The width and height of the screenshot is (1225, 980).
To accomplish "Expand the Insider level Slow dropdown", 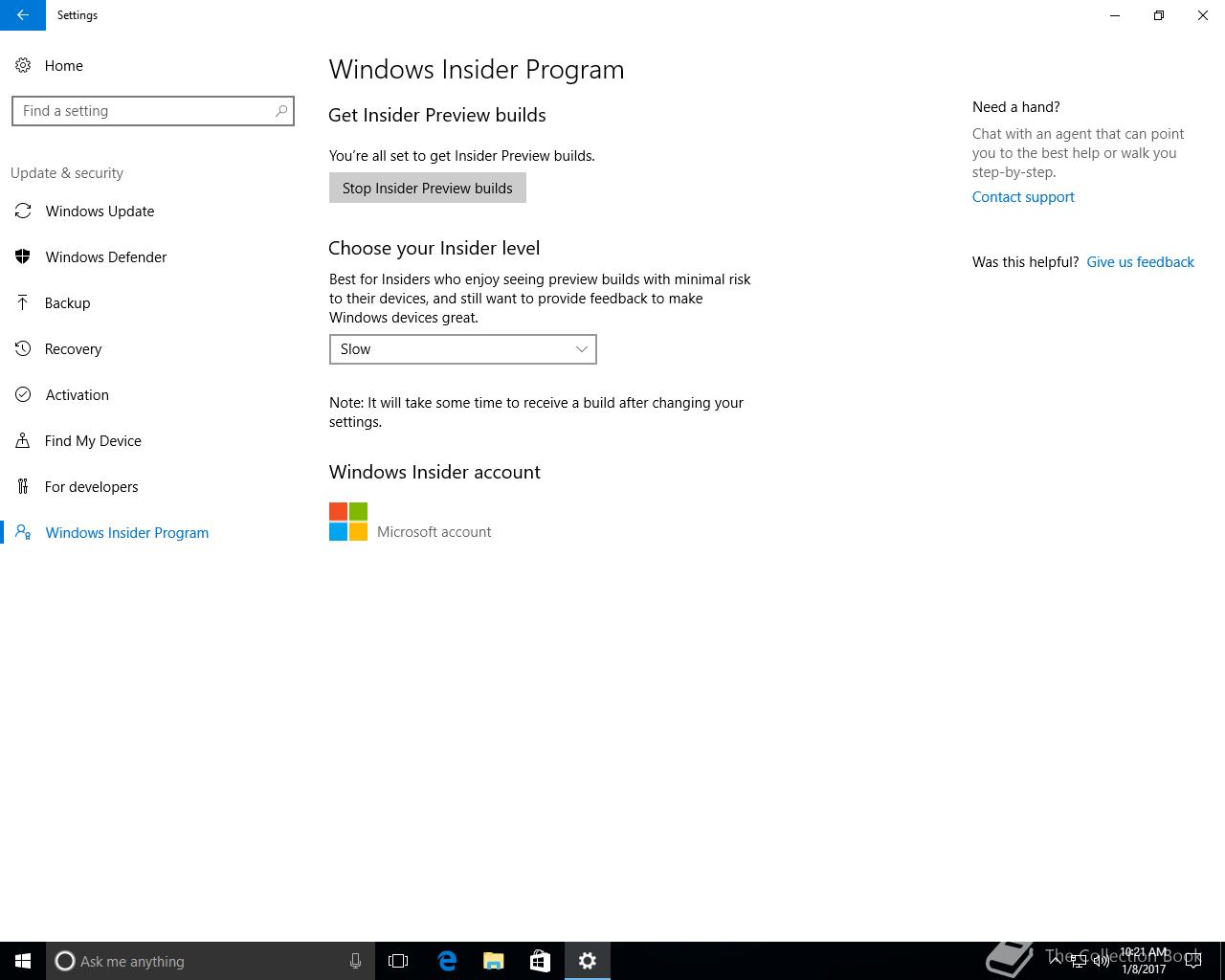I will click(463, 349).
